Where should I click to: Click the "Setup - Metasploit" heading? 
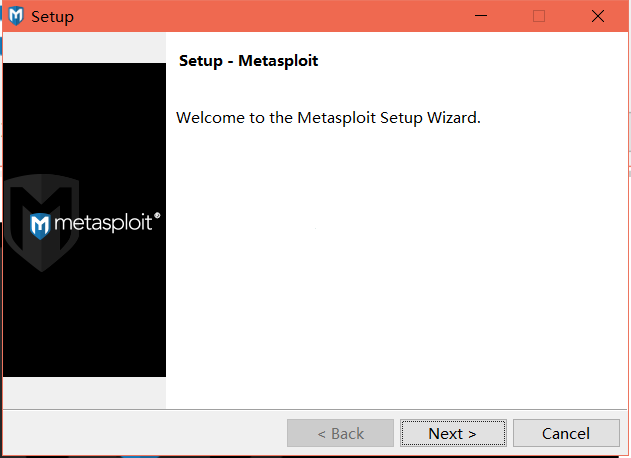248,61
